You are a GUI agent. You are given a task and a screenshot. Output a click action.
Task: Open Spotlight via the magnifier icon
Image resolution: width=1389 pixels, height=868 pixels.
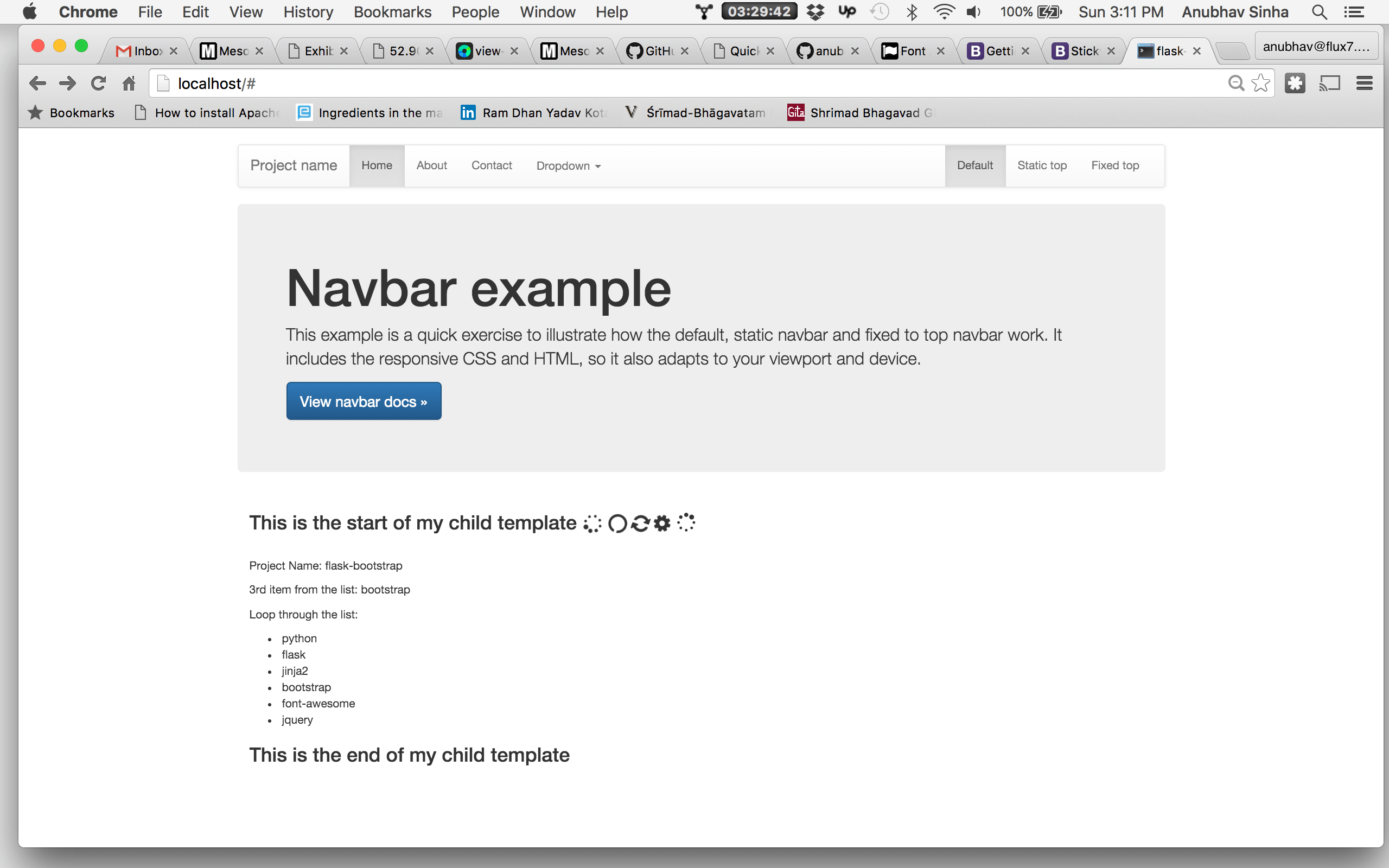coord(1319,11)
